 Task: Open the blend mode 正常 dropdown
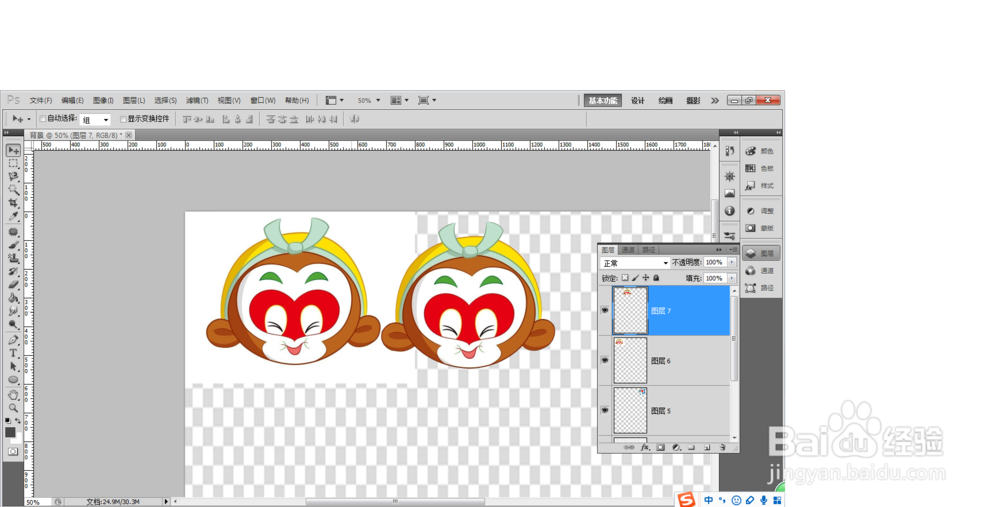[635, 263]
